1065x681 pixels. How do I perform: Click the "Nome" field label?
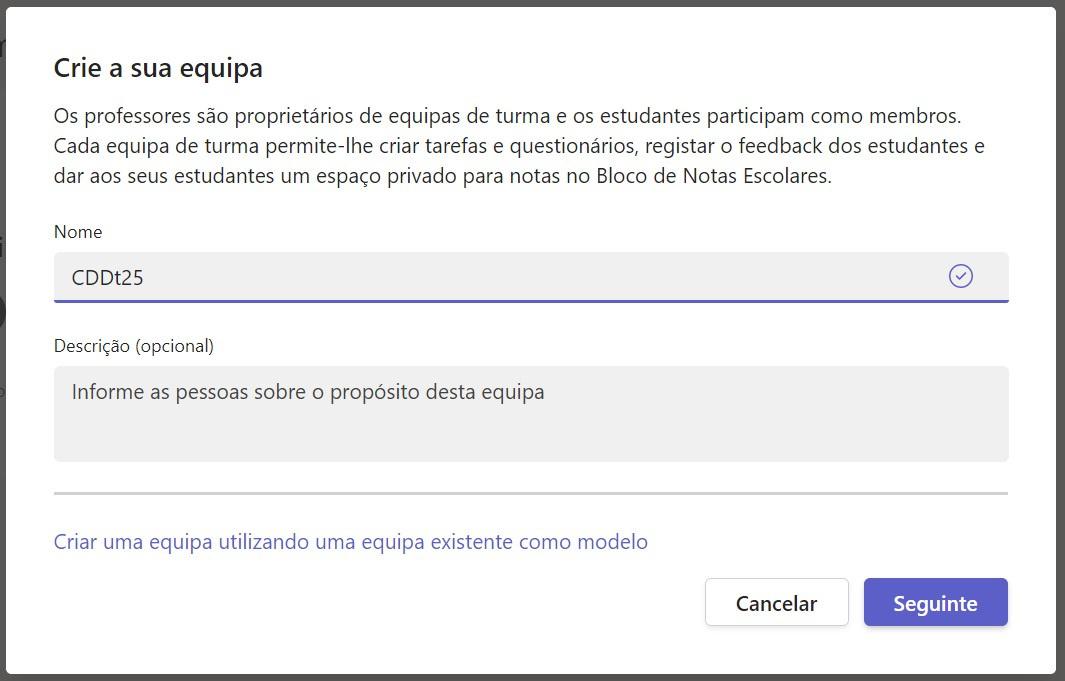(x=78, y=232)
